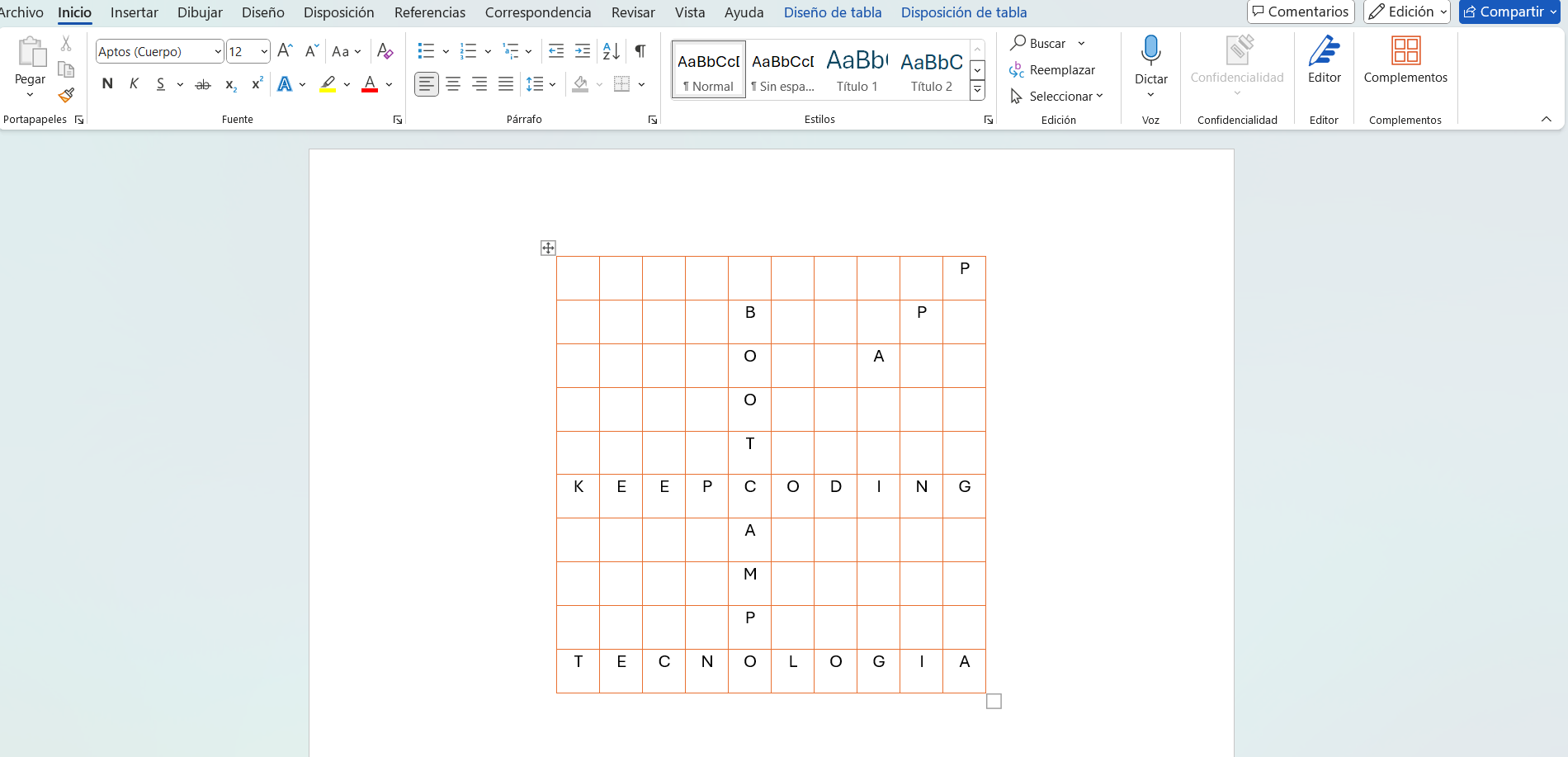Open the Diseño de tabla tab
Image resolution: width=1568 pixels, height=757 pixels.
[833, 12]
